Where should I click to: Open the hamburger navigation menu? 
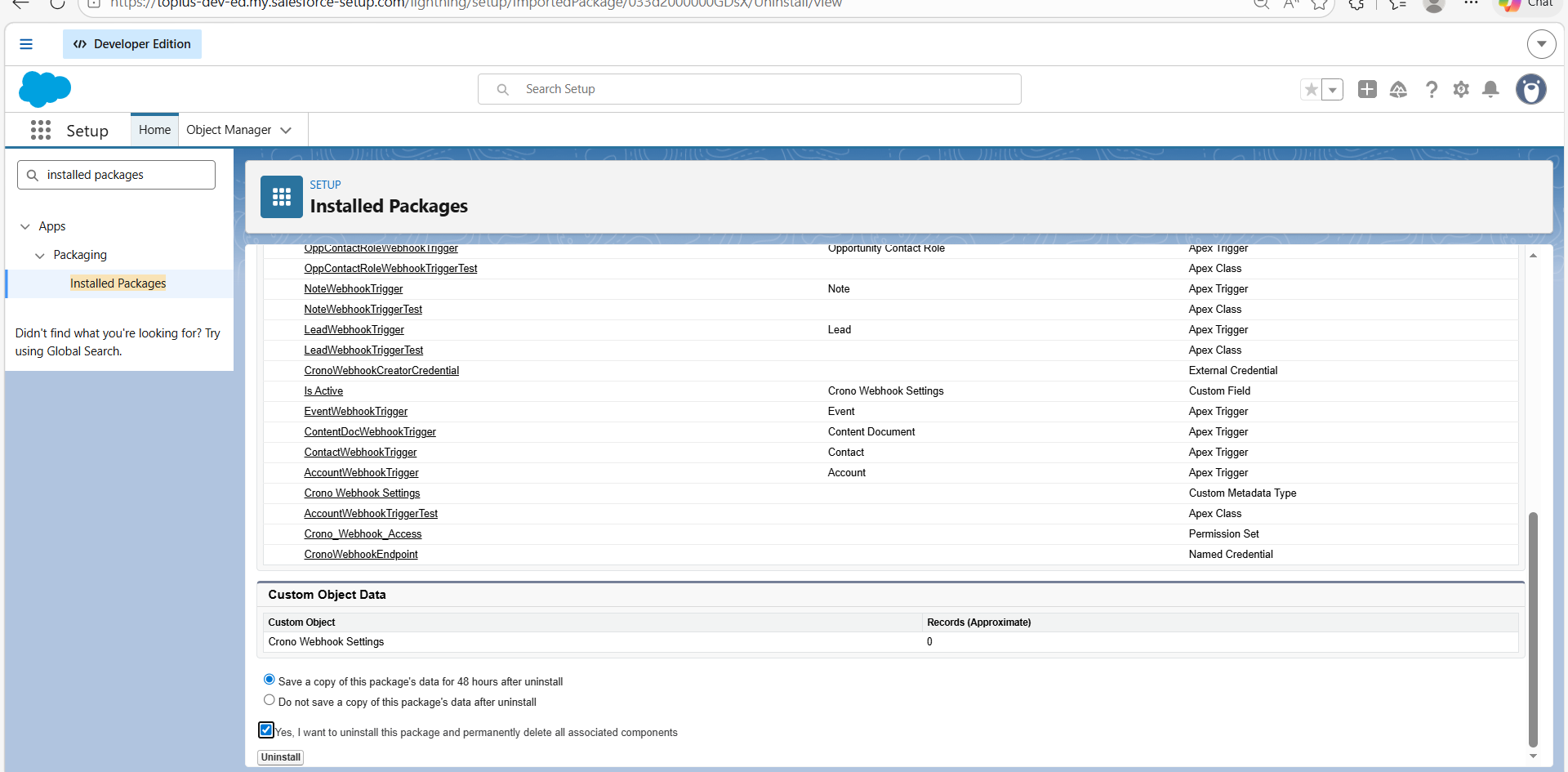click(26, 44)
